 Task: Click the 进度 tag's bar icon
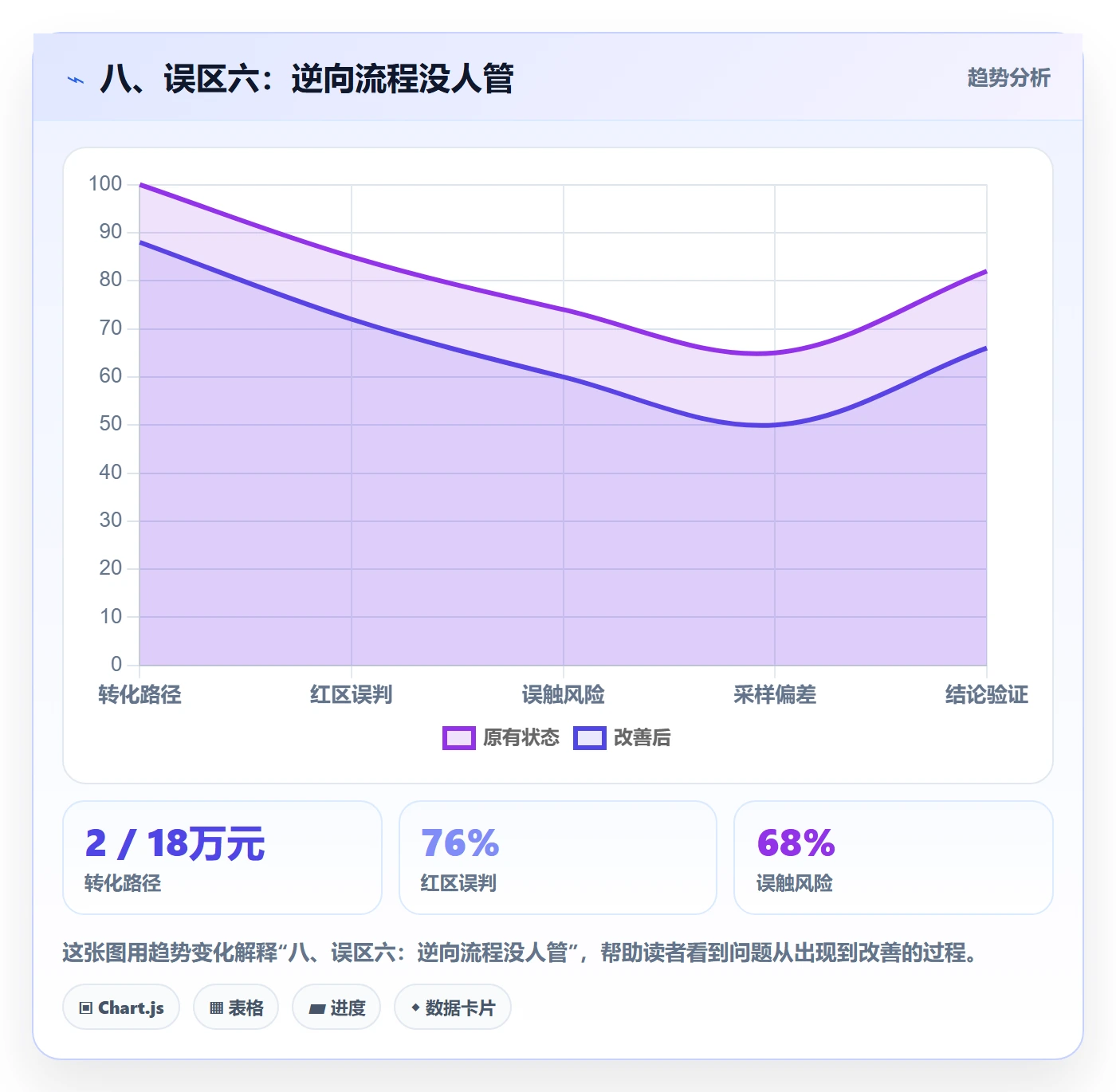click(316, 1009)
